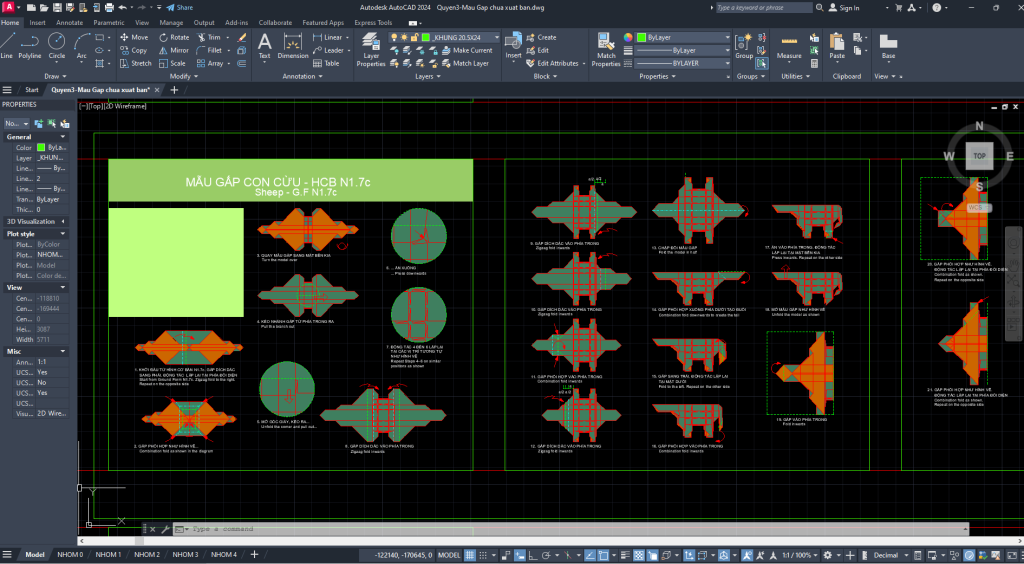The width and height of the screenshot is (1024, 564).
Task: Collapse the Plot style properties section
Action: 63,234
